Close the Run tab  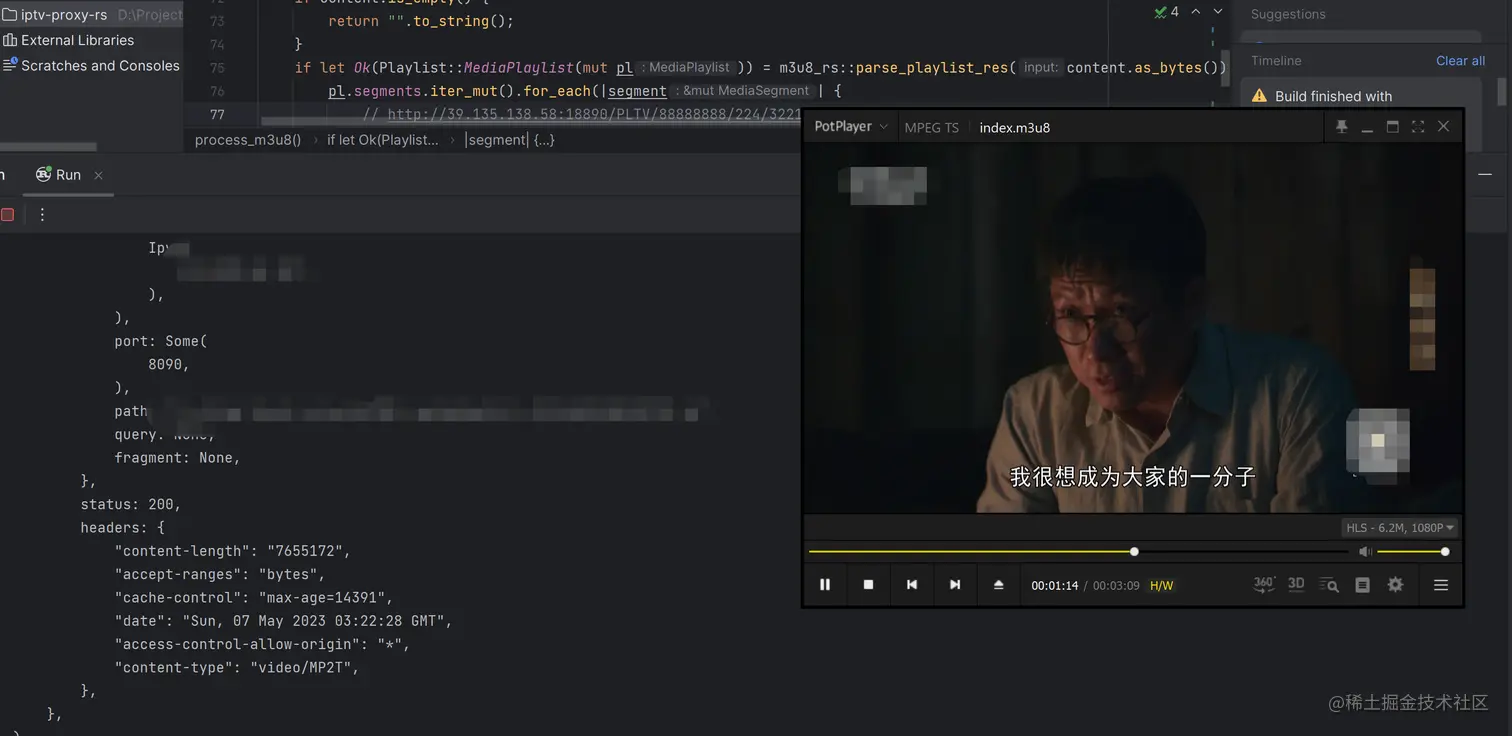98,175
